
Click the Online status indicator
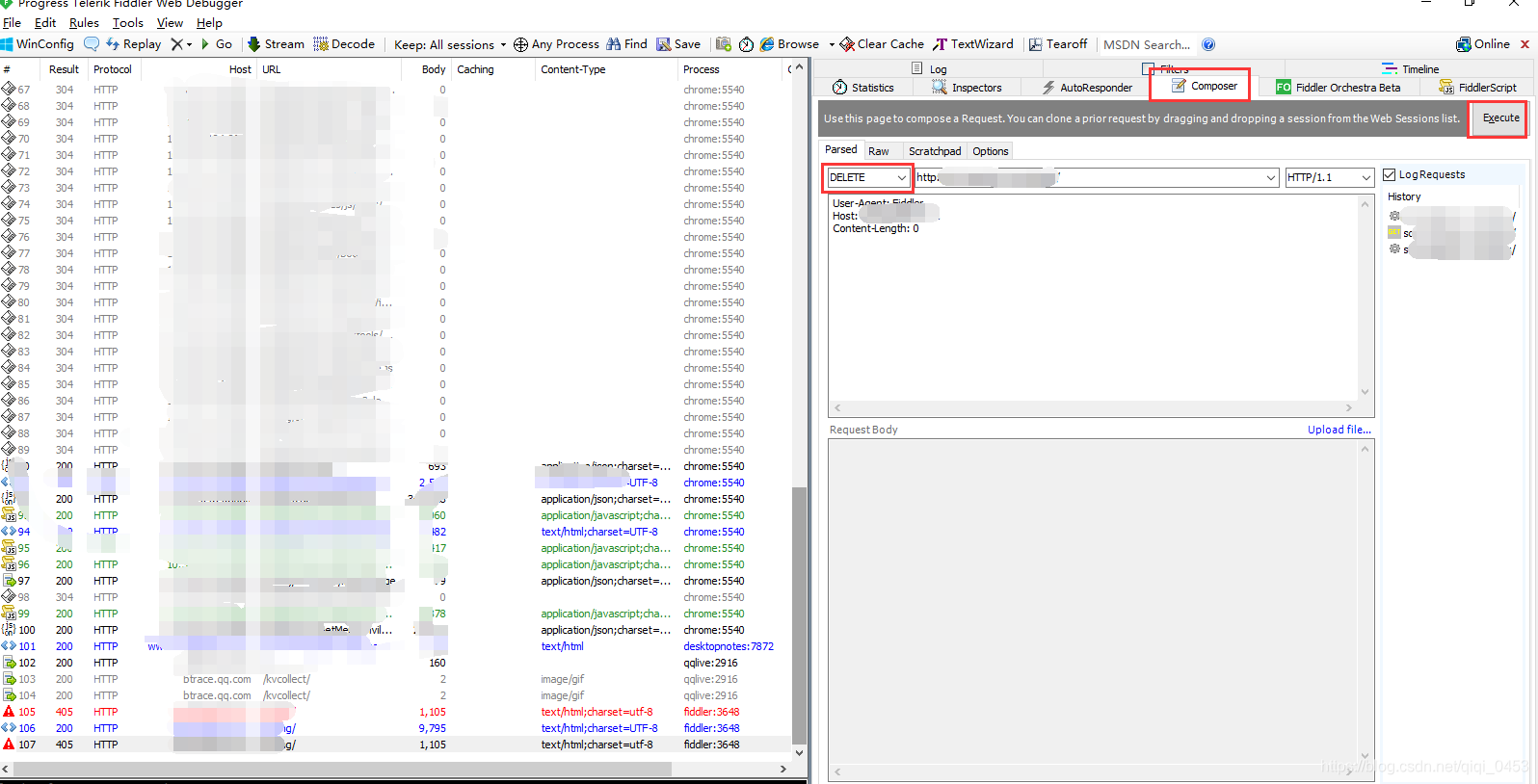1483,44
